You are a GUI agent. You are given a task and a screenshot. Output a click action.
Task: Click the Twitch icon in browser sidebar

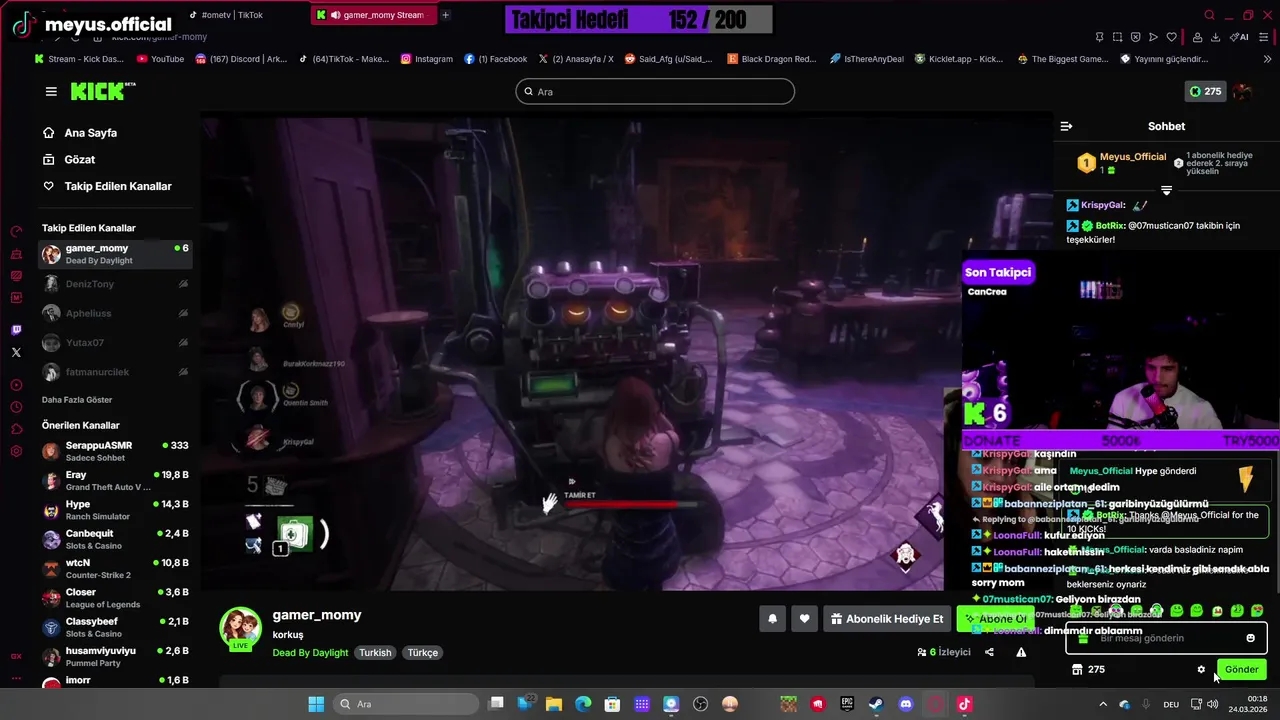pos(16,330)
